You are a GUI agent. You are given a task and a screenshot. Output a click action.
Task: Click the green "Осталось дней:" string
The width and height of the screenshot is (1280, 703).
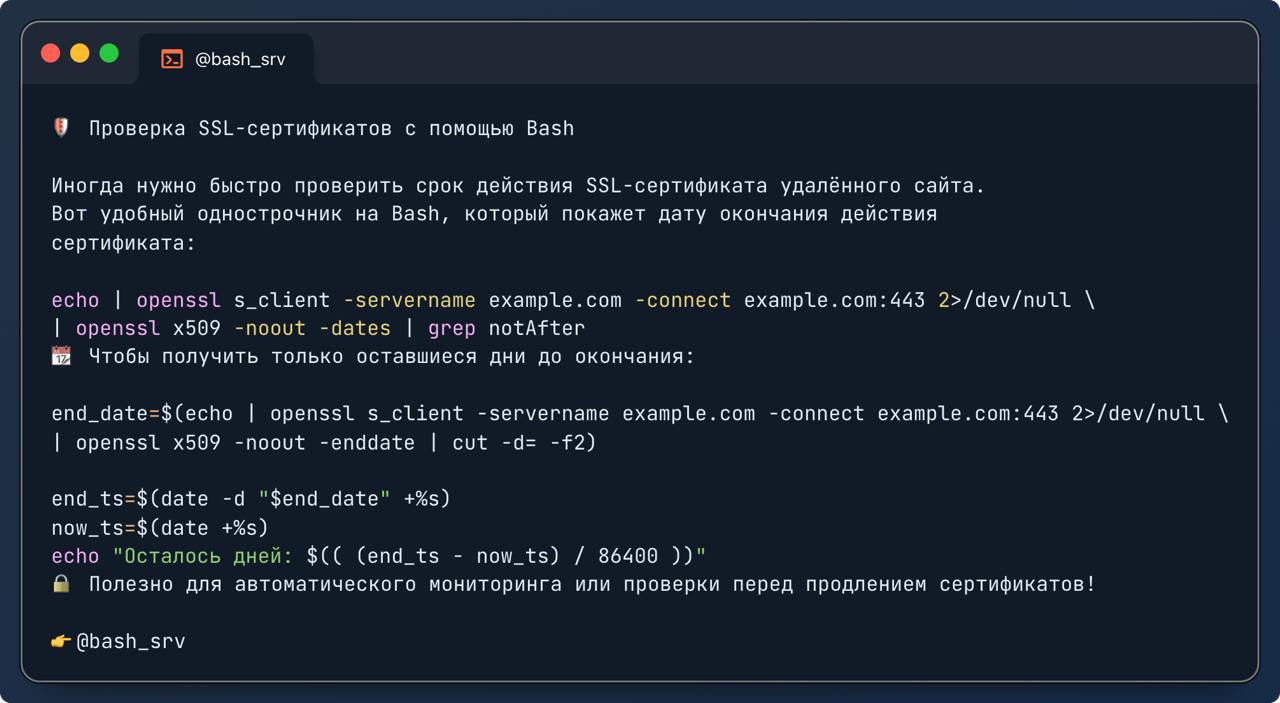click(x=204, y=556)
